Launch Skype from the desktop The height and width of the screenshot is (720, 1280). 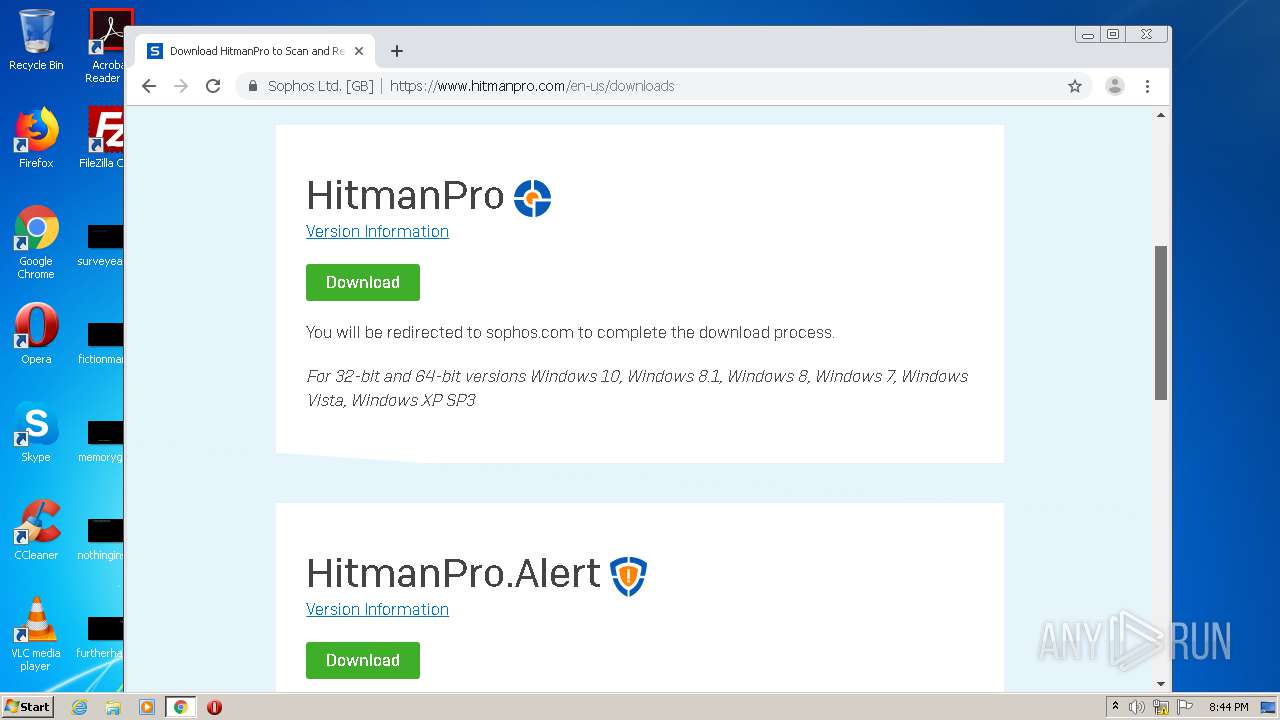point(36,432)
